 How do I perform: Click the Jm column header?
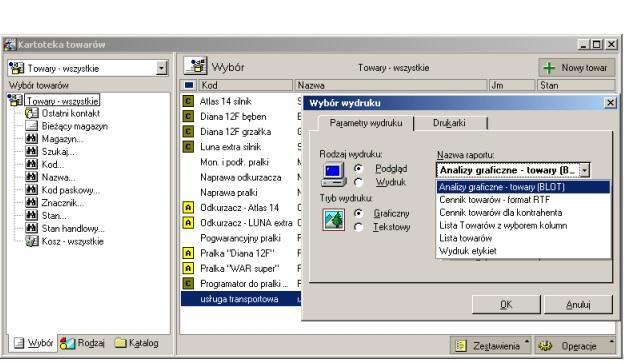512,85
